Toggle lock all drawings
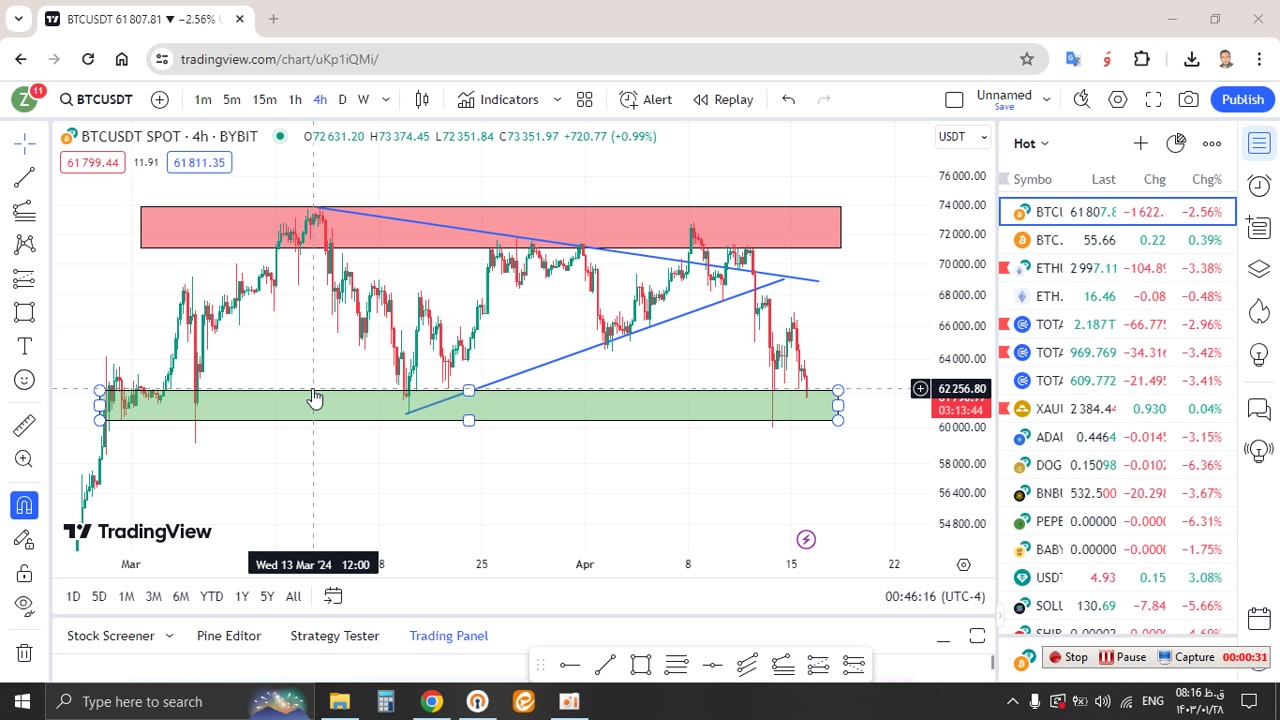The height and width of the screenshot is (720, 1280). tap(25, 573)
